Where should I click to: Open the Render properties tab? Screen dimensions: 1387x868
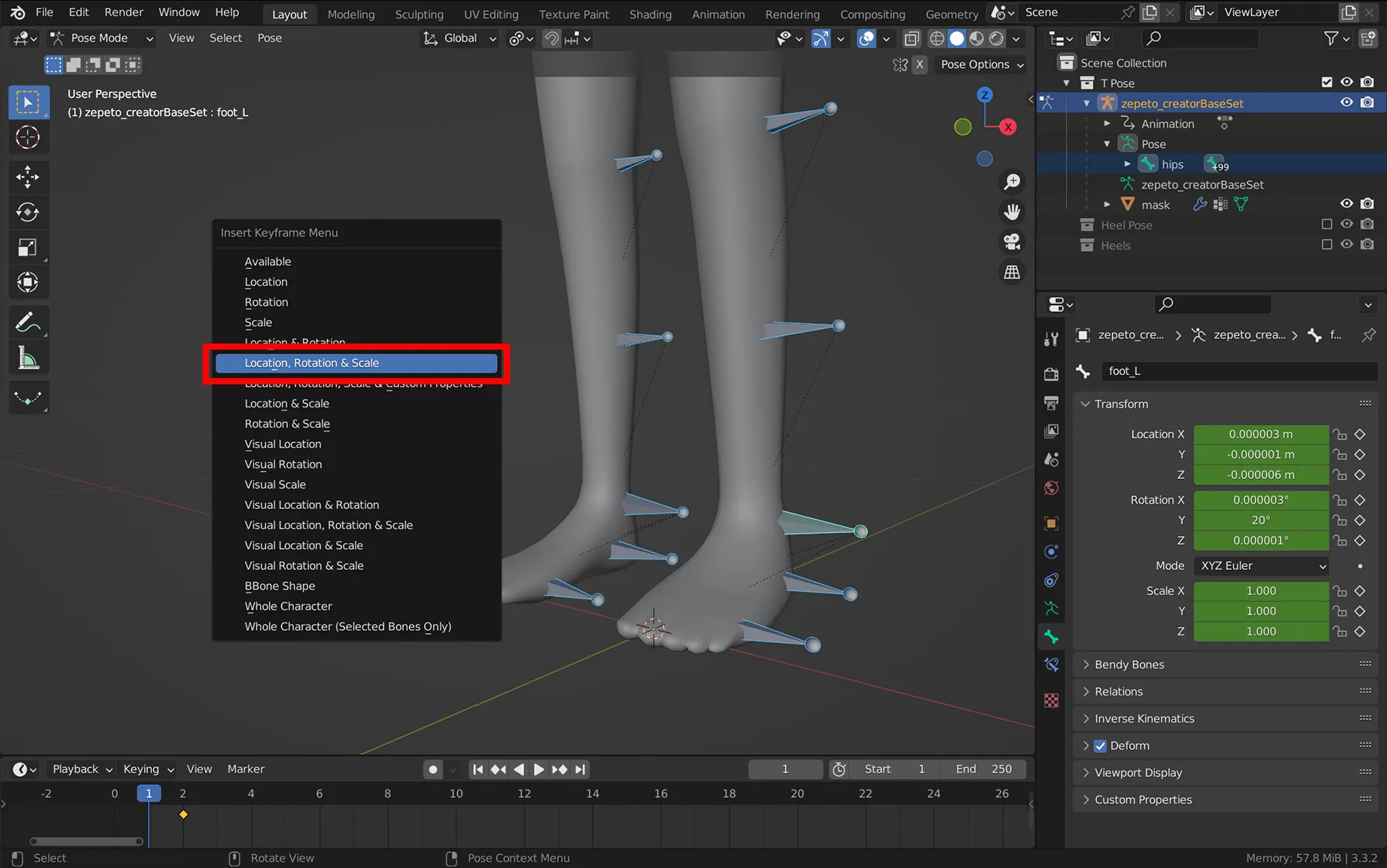[x=1051, y=374]
